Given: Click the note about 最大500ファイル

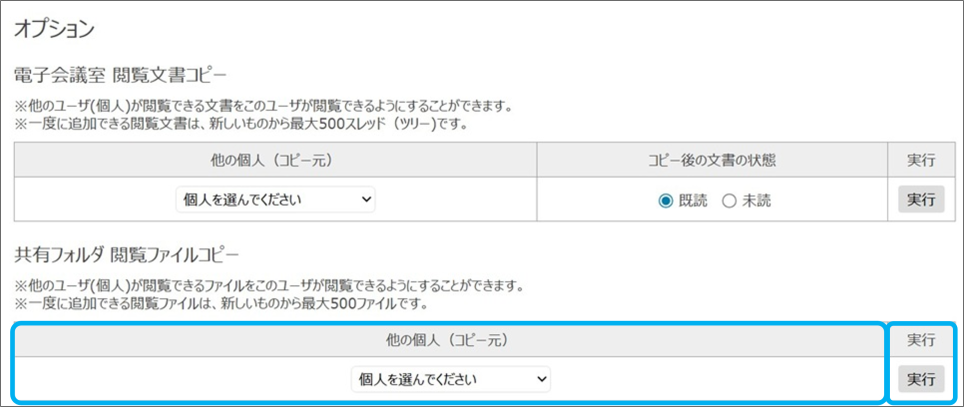Looking at the screenshot, I should point(221,303).
